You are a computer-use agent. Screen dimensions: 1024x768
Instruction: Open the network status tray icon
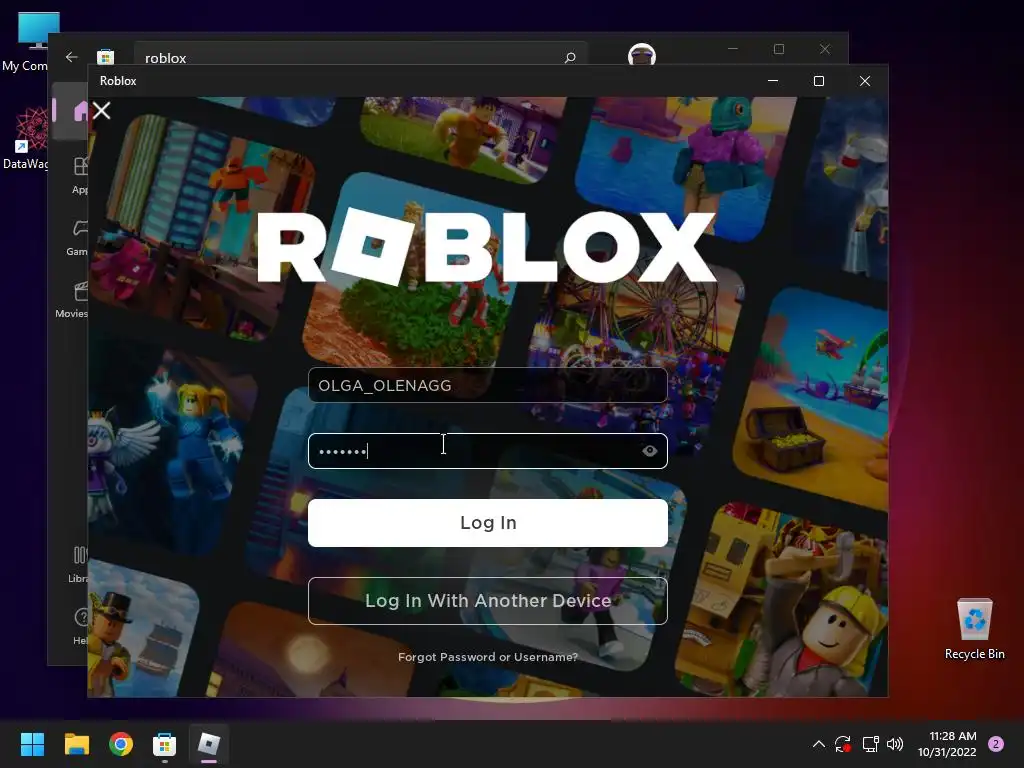pyautogui.click(x=870, y=744)
